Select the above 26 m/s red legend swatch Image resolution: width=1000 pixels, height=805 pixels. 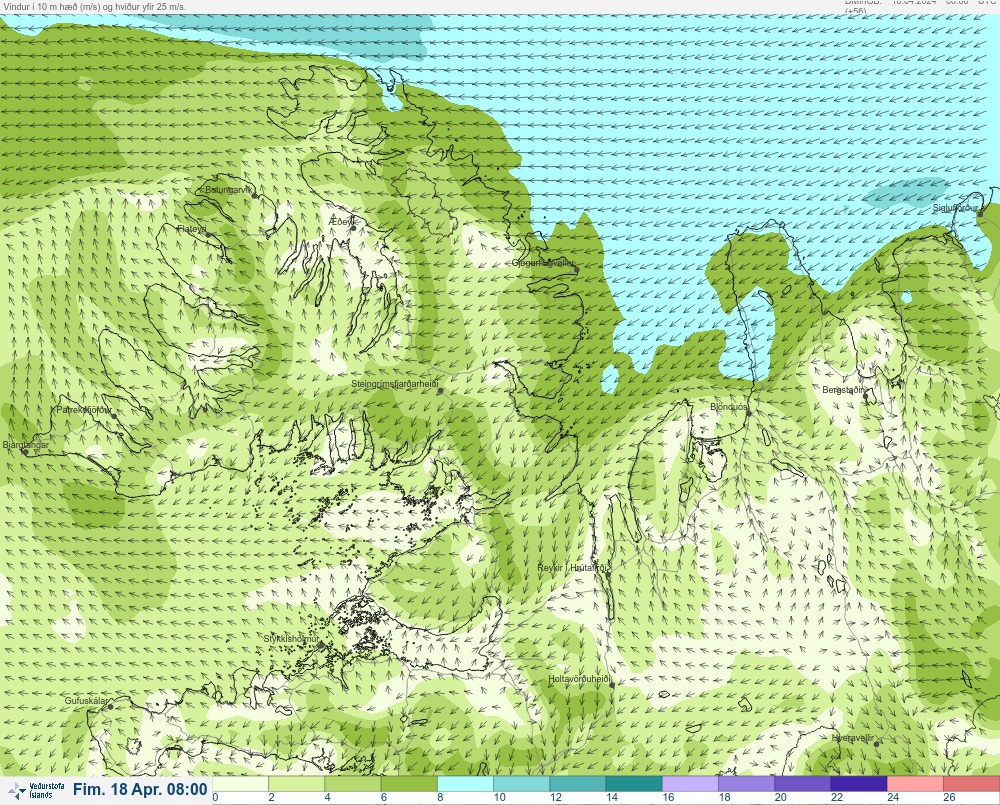point(971,783)
